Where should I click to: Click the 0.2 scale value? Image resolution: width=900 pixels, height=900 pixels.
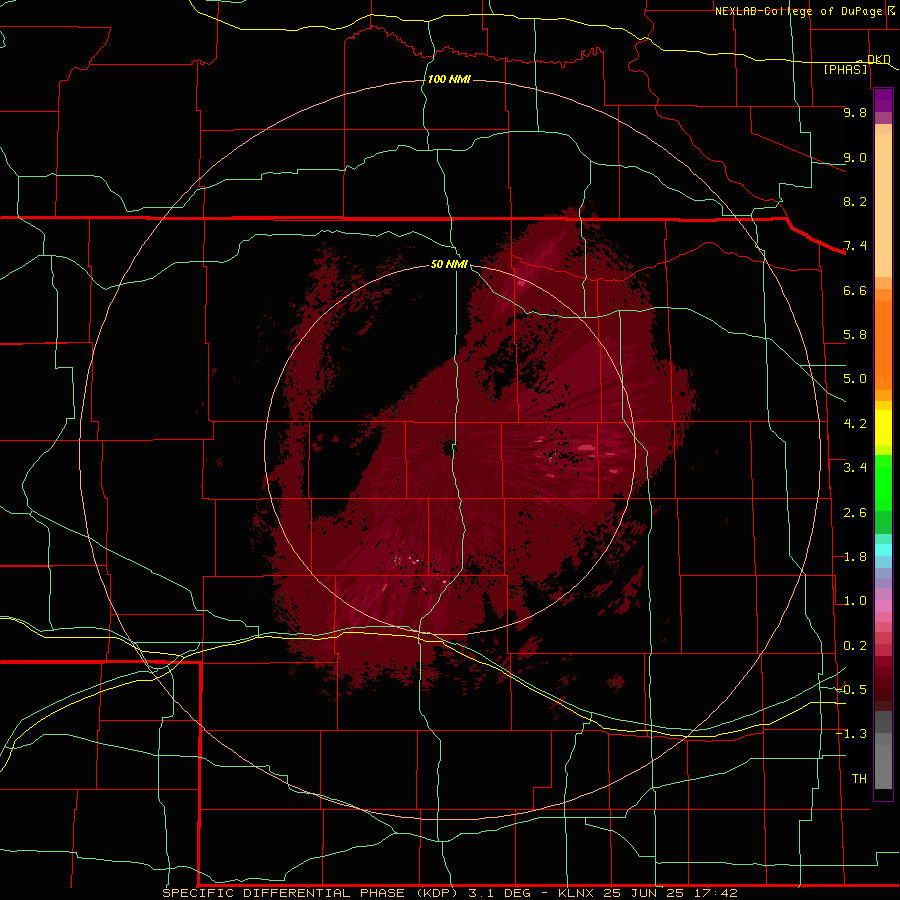click(855, 646)
